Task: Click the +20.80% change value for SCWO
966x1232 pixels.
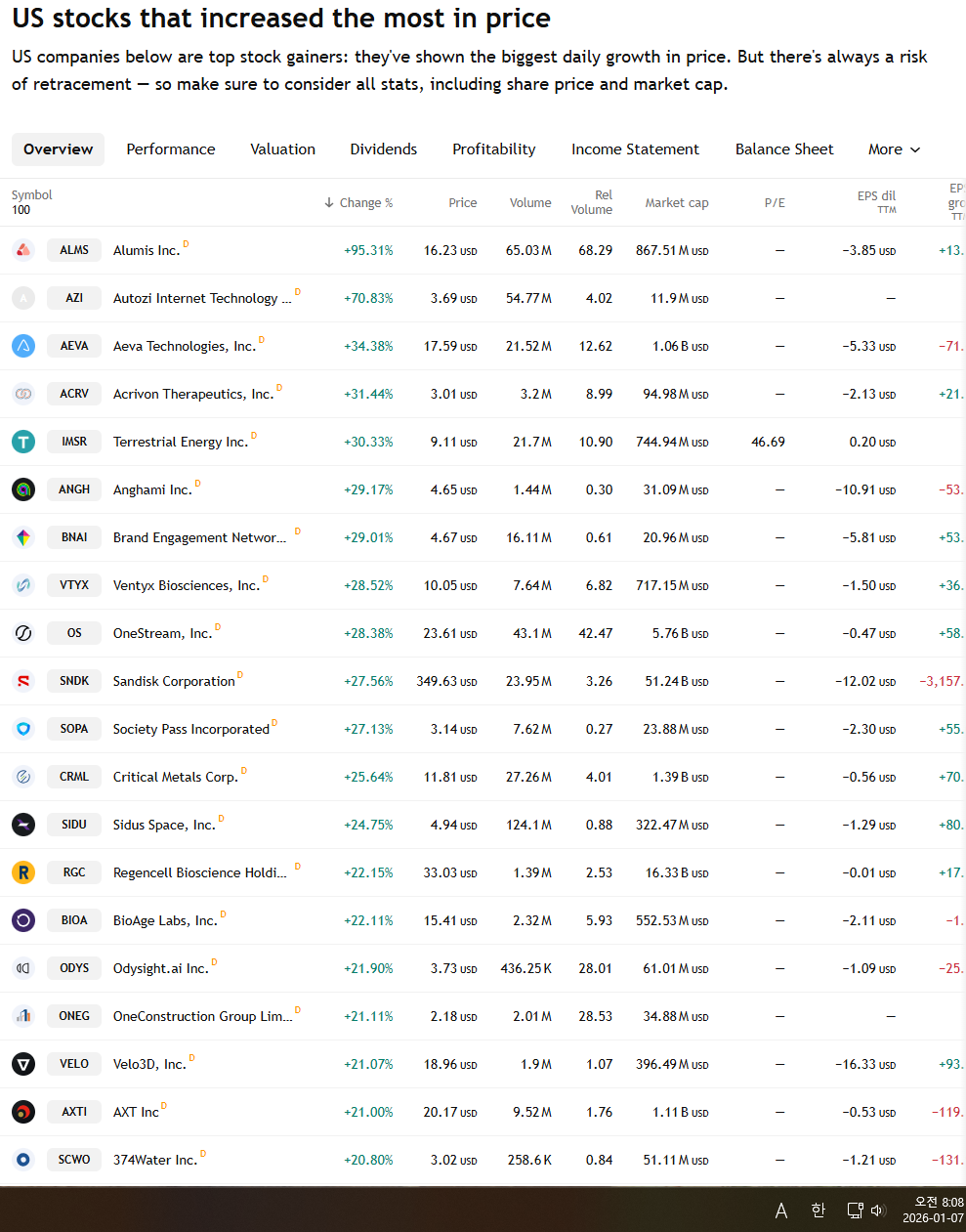Action: pos(368,1161)
